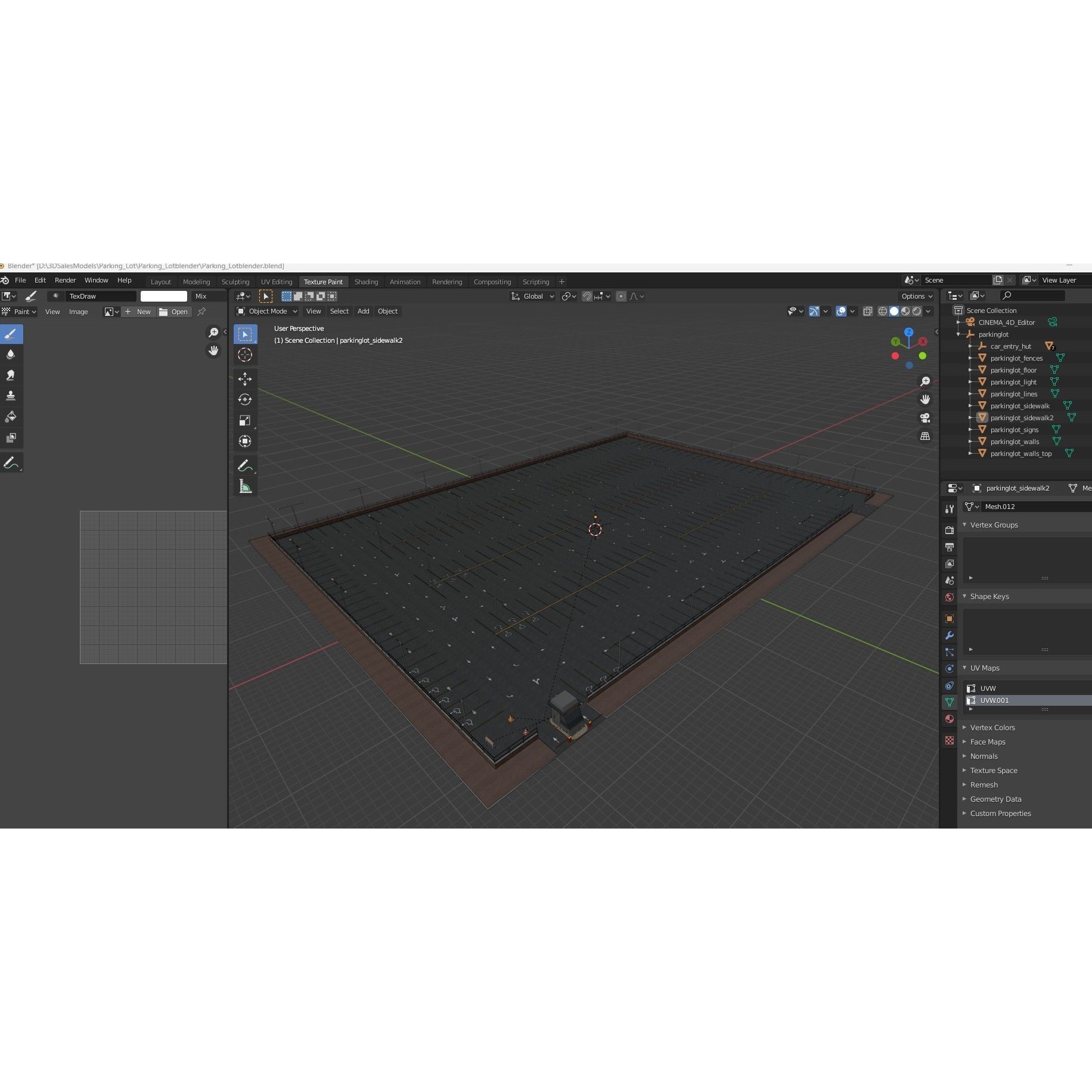Select the Move tool

click(245, 379)
